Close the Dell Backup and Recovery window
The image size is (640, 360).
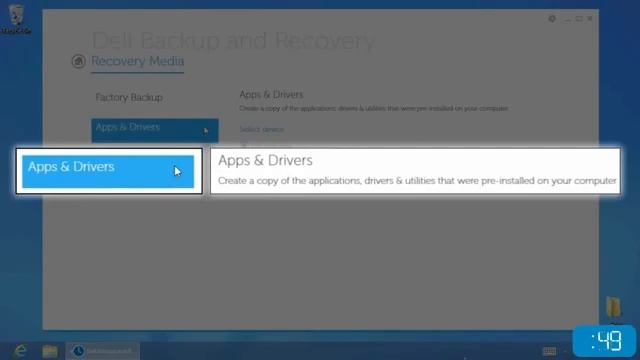tap(590, 19)
